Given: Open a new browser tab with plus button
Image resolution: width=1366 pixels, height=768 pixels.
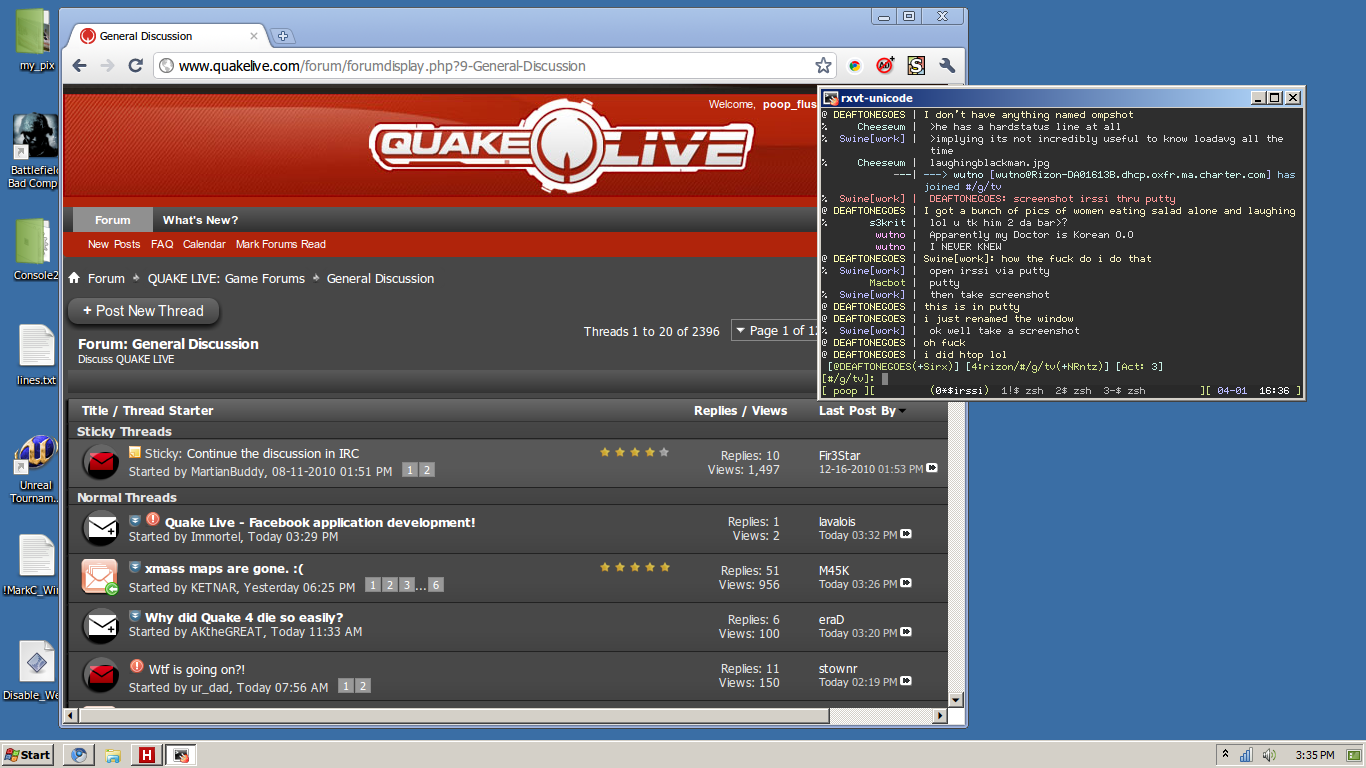Looking at the screenshot, I should [283, 36].
